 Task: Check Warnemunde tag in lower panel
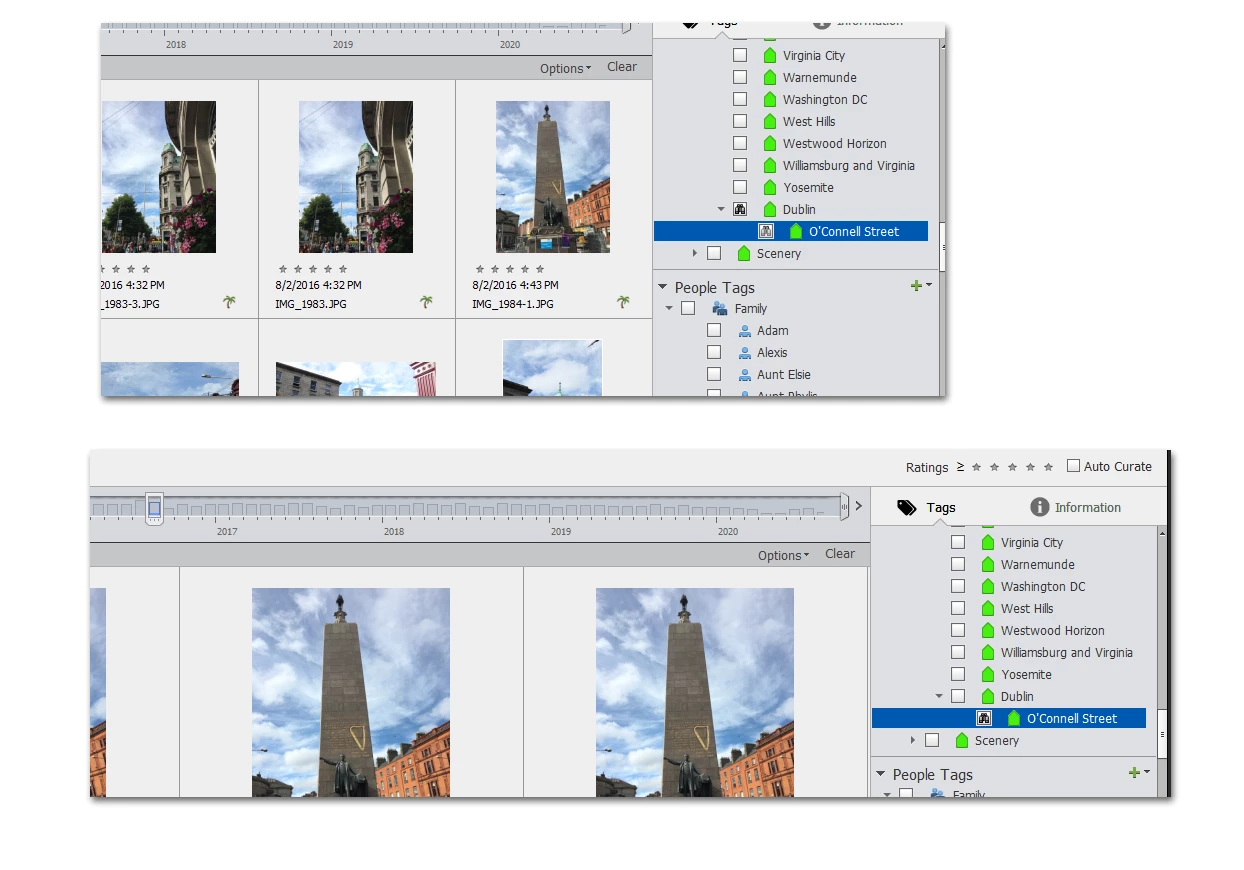coord(958,564)
